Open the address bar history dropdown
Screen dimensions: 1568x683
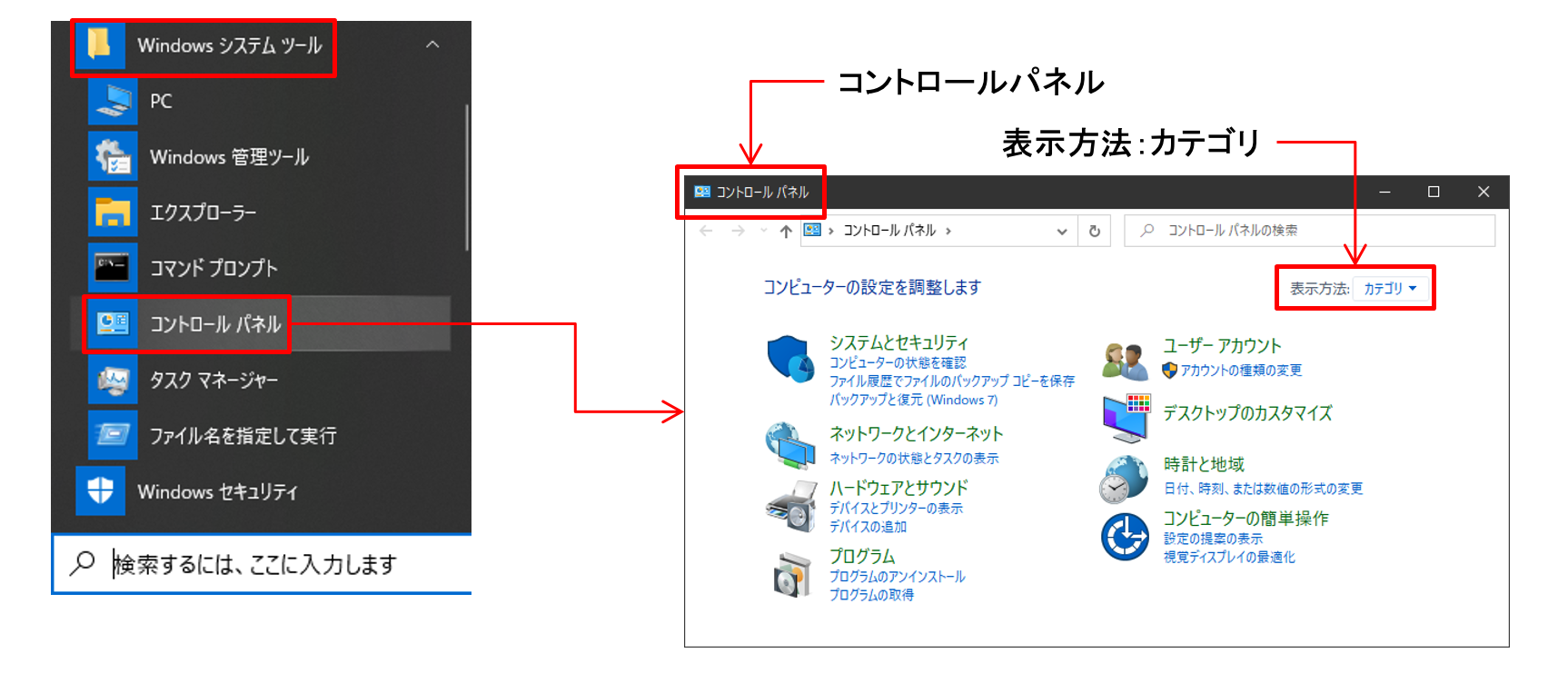[1061, 232]
